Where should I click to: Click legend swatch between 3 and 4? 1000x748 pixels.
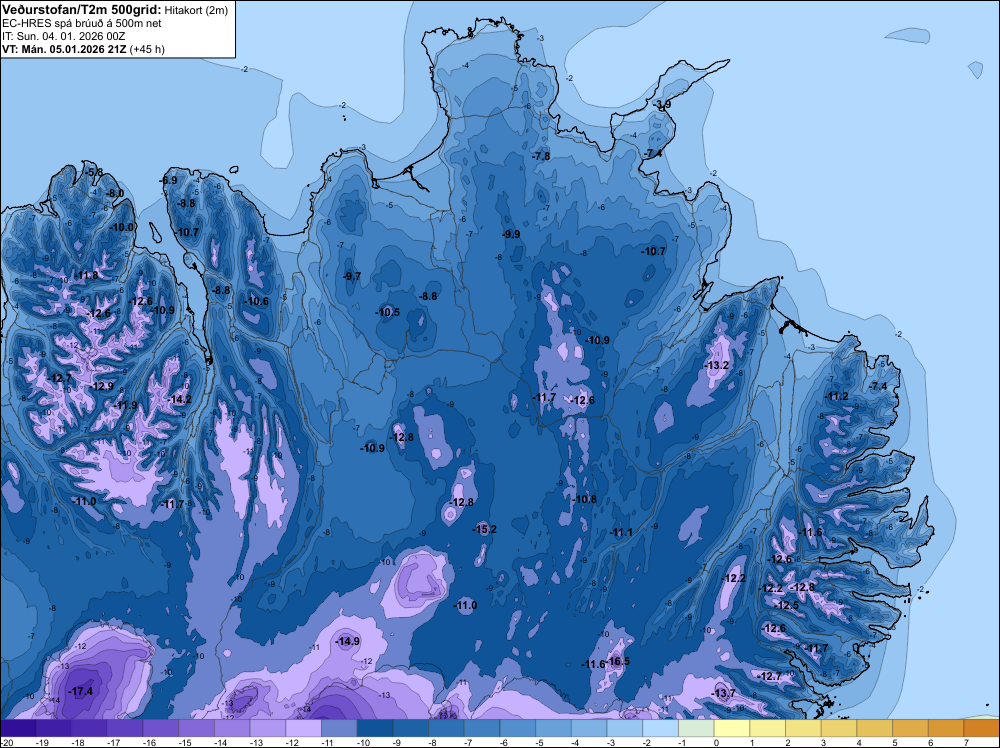coord(839,728)
